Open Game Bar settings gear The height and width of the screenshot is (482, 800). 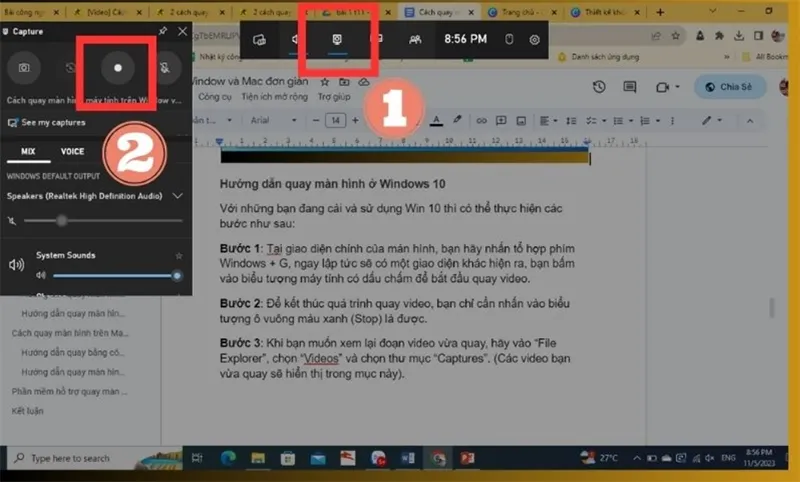(x=534, y=40)
